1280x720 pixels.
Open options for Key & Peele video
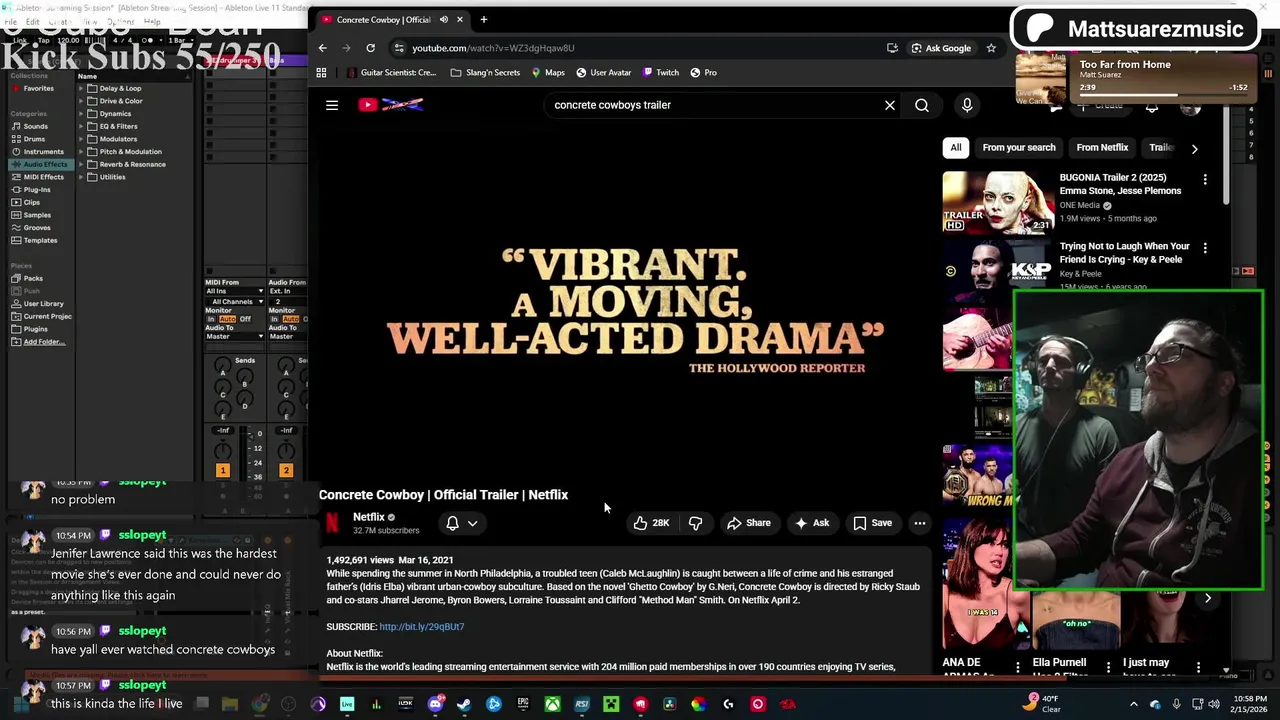[x=1205, y=248]
